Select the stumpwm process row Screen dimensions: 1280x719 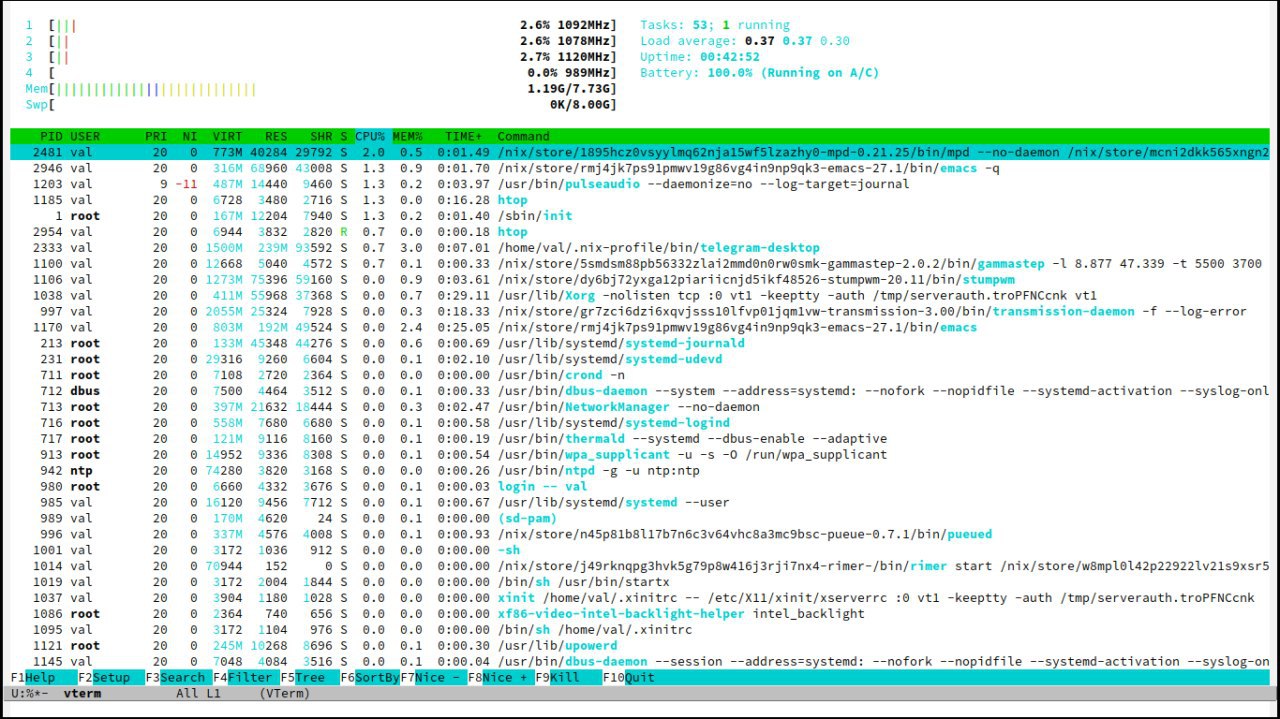tap(640, 280)
